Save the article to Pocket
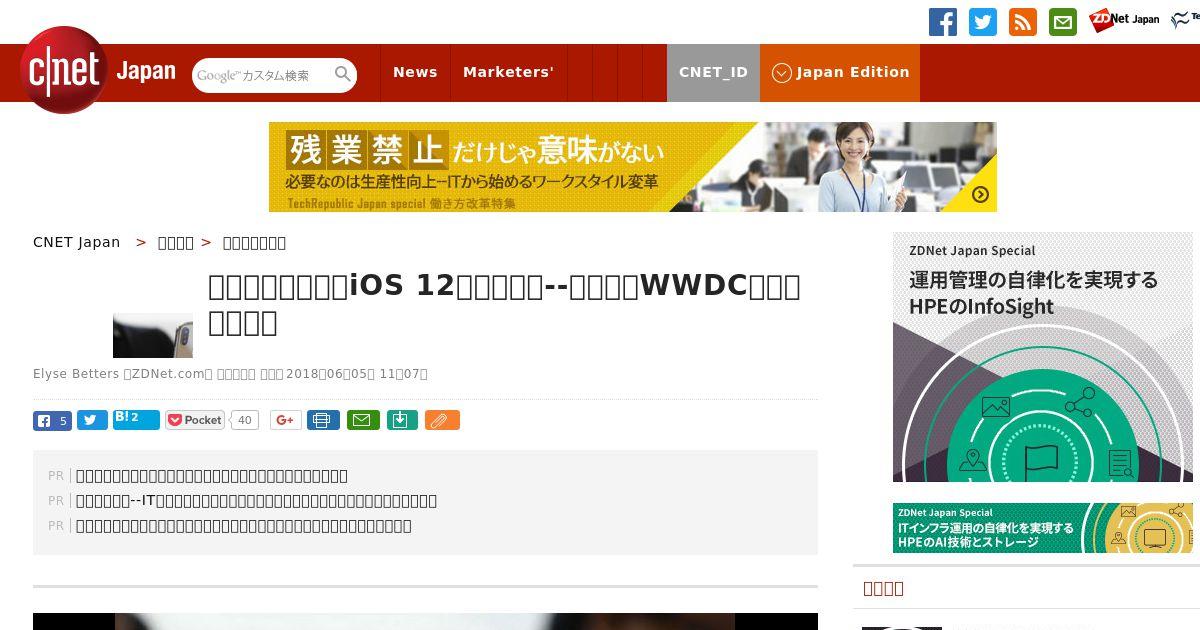Screen dimensions: 1200x630 (x=195, y=420)
